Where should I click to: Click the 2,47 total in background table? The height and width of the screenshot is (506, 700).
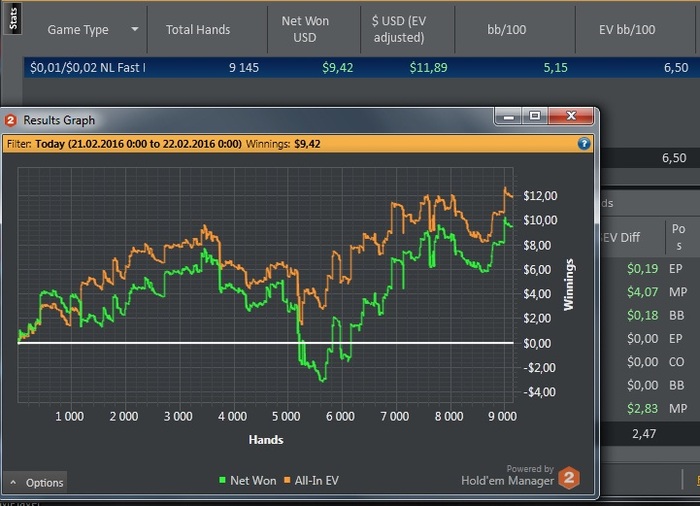[x=644, y=434]
